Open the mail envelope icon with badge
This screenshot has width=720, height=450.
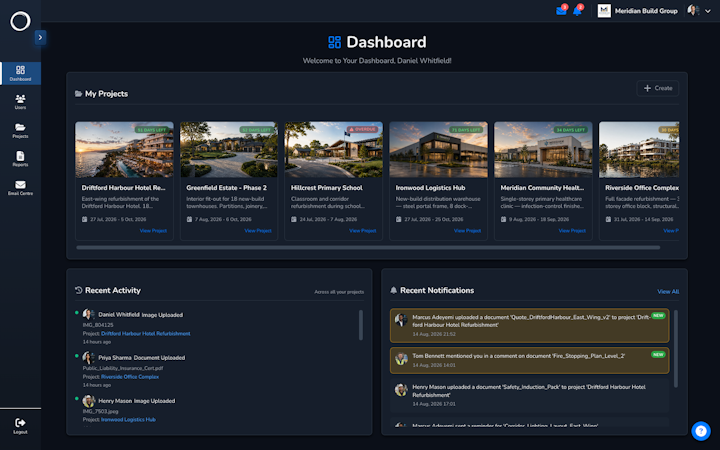tap(561, 11)
